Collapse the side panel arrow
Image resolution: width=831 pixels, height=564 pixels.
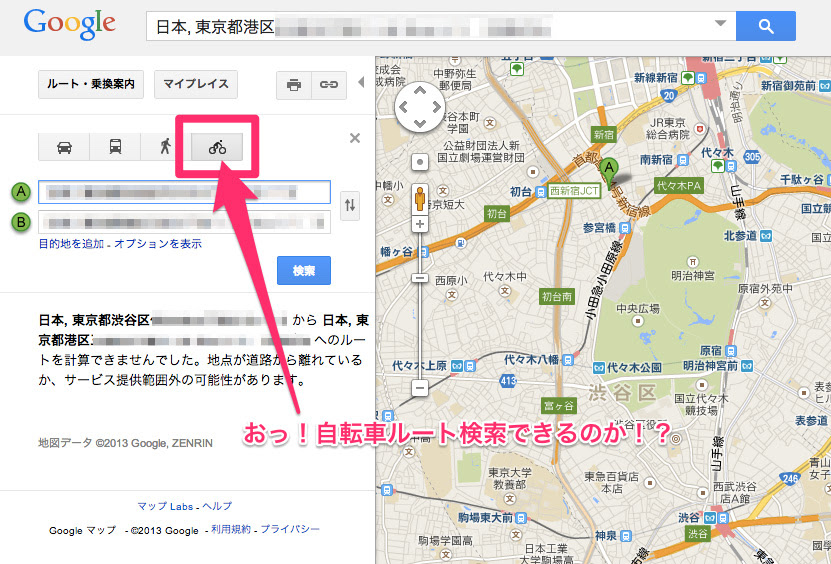[x=361, y=82]
